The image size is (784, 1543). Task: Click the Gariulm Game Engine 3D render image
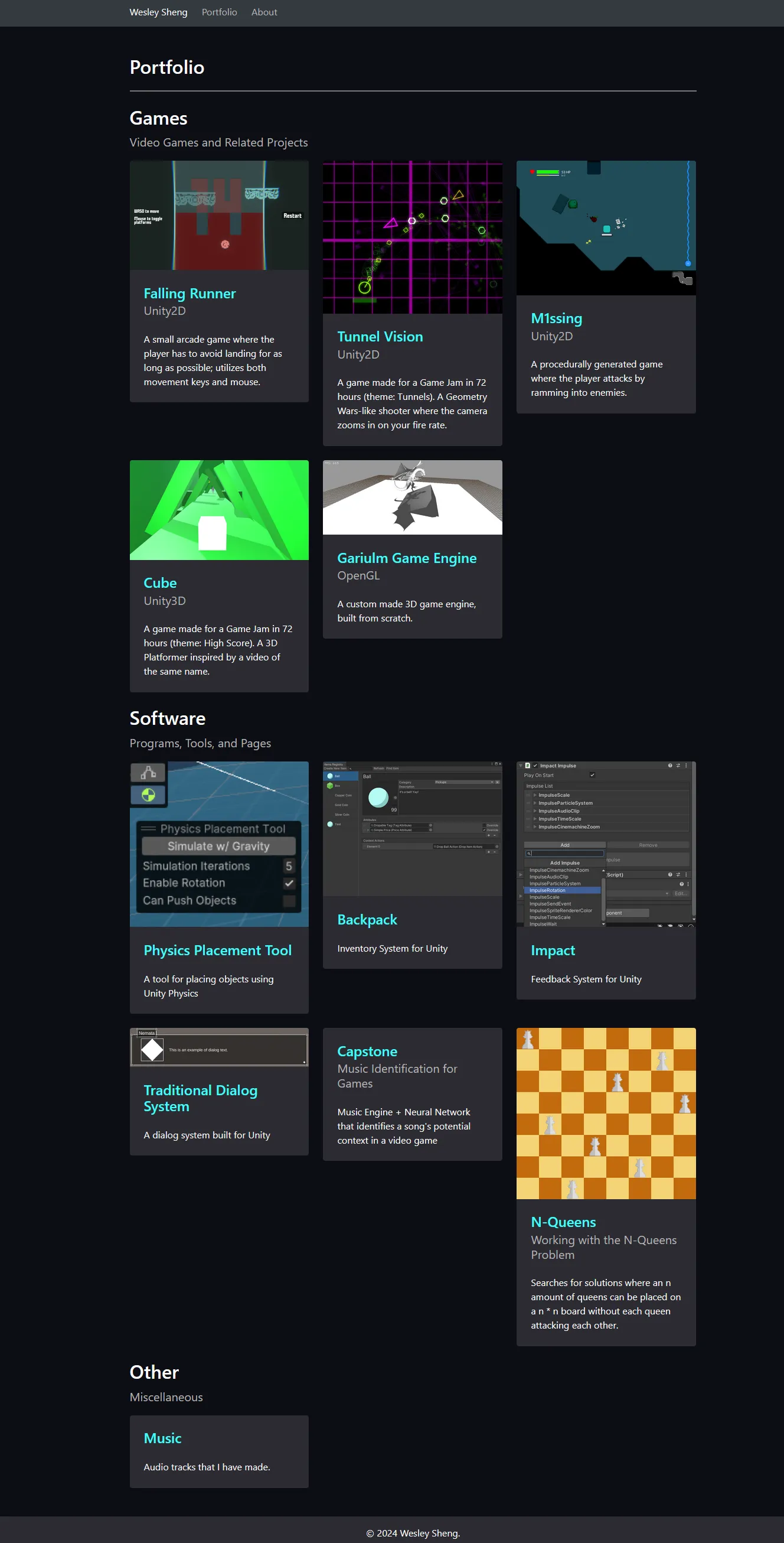click(x=412, y=497)
